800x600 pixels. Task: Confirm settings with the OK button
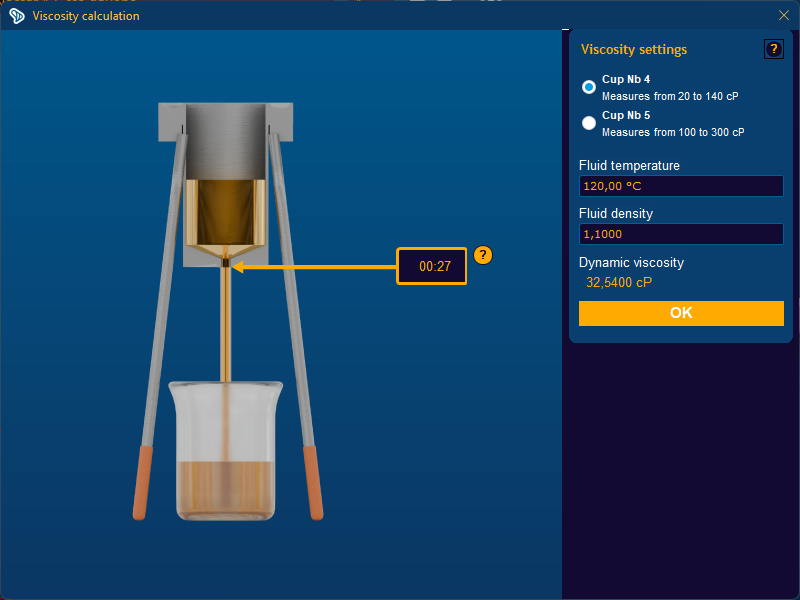pos(681,313)
